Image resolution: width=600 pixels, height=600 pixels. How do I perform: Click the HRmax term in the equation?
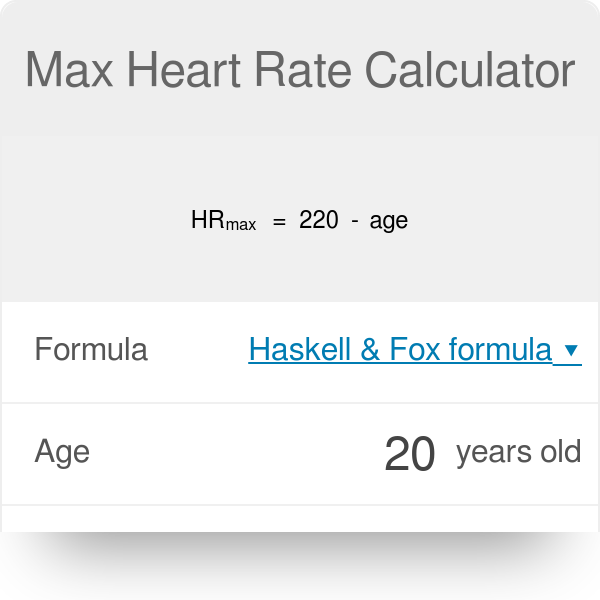(x=223, y=221)
